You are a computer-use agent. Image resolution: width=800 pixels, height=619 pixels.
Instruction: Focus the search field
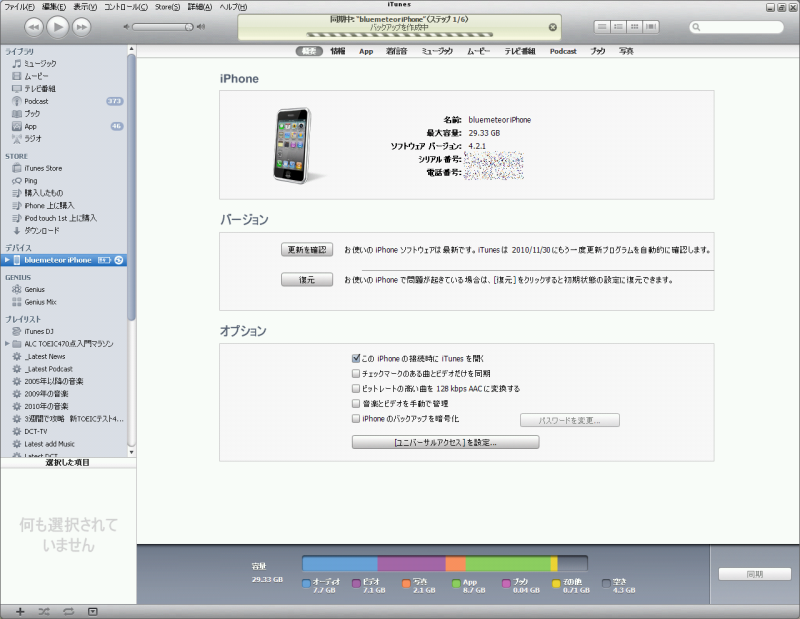pos(736,27)
